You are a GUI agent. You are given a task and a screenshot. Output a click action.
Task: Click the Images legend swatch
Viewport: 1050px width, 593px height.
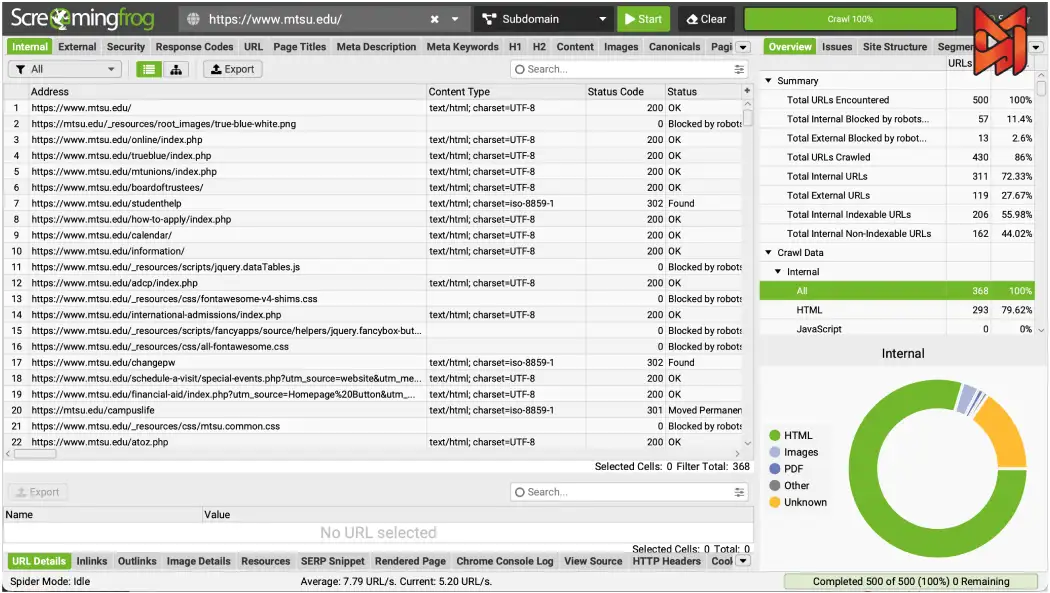tap(775, 452)
